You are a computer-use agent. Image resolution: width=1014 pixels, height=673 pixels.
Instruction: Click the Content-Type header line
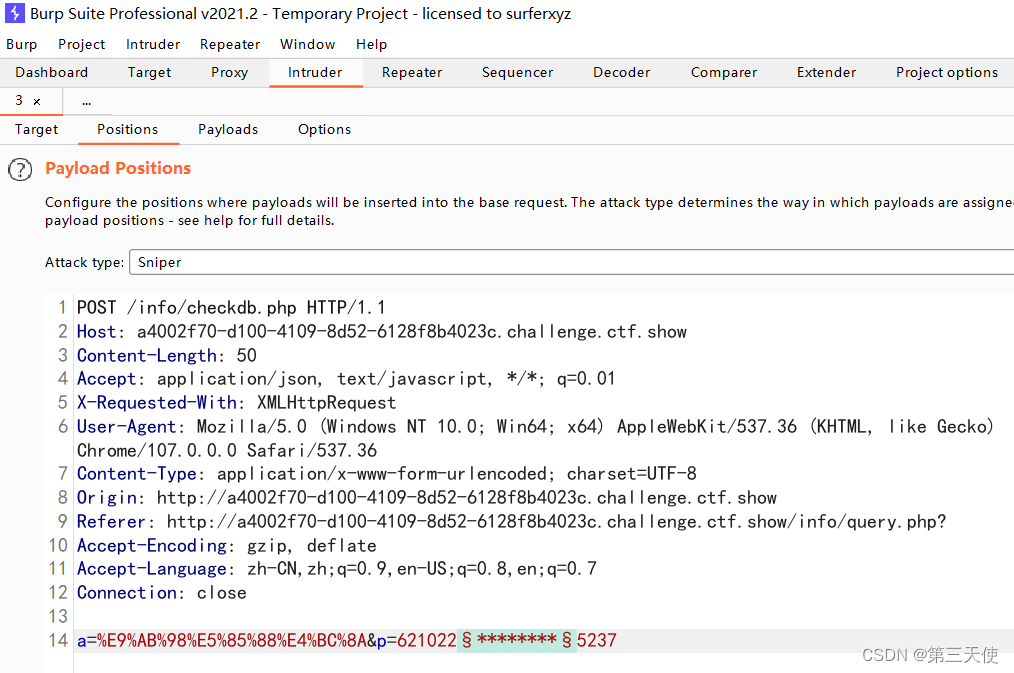387,474
